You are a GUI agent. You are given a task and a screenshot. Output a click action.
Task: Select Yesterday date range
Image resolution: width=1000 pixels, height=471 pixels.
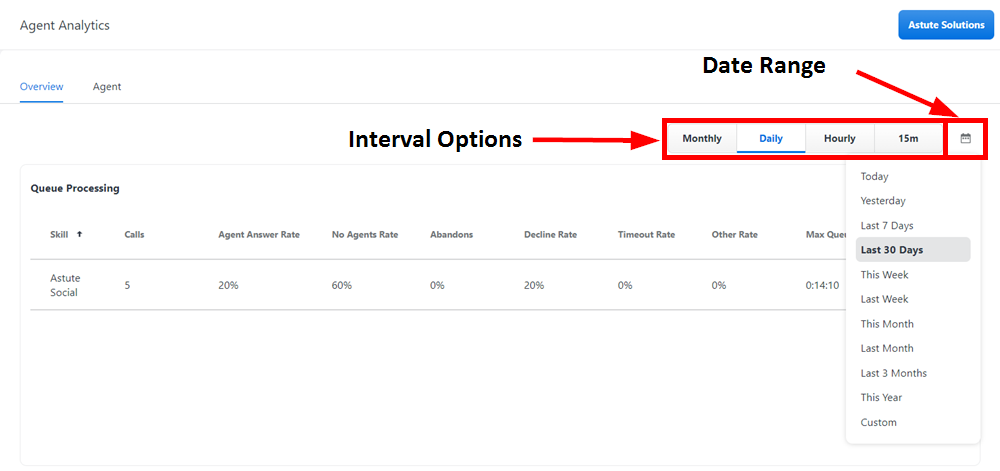(x=883, y=201)
